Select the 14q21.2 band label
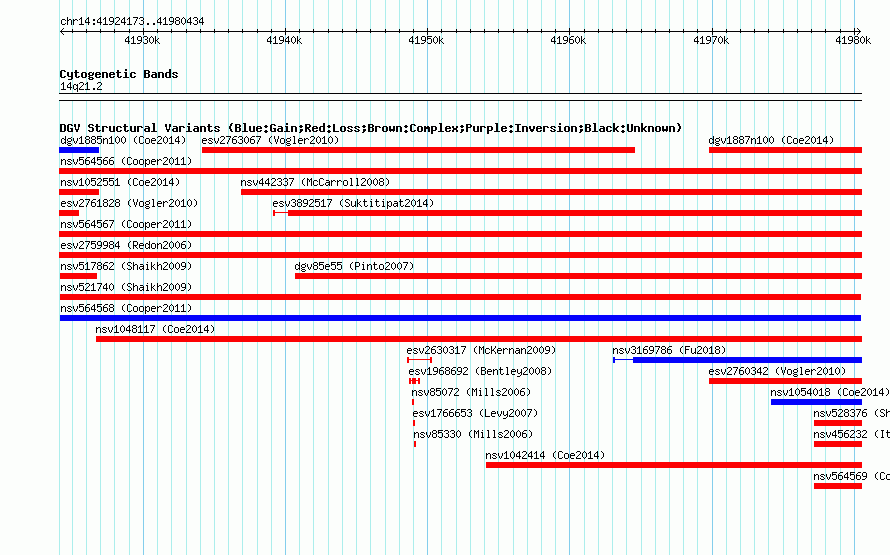Image resolution: width=890 pixels, height=555 pixels. [x=81, y=86]
